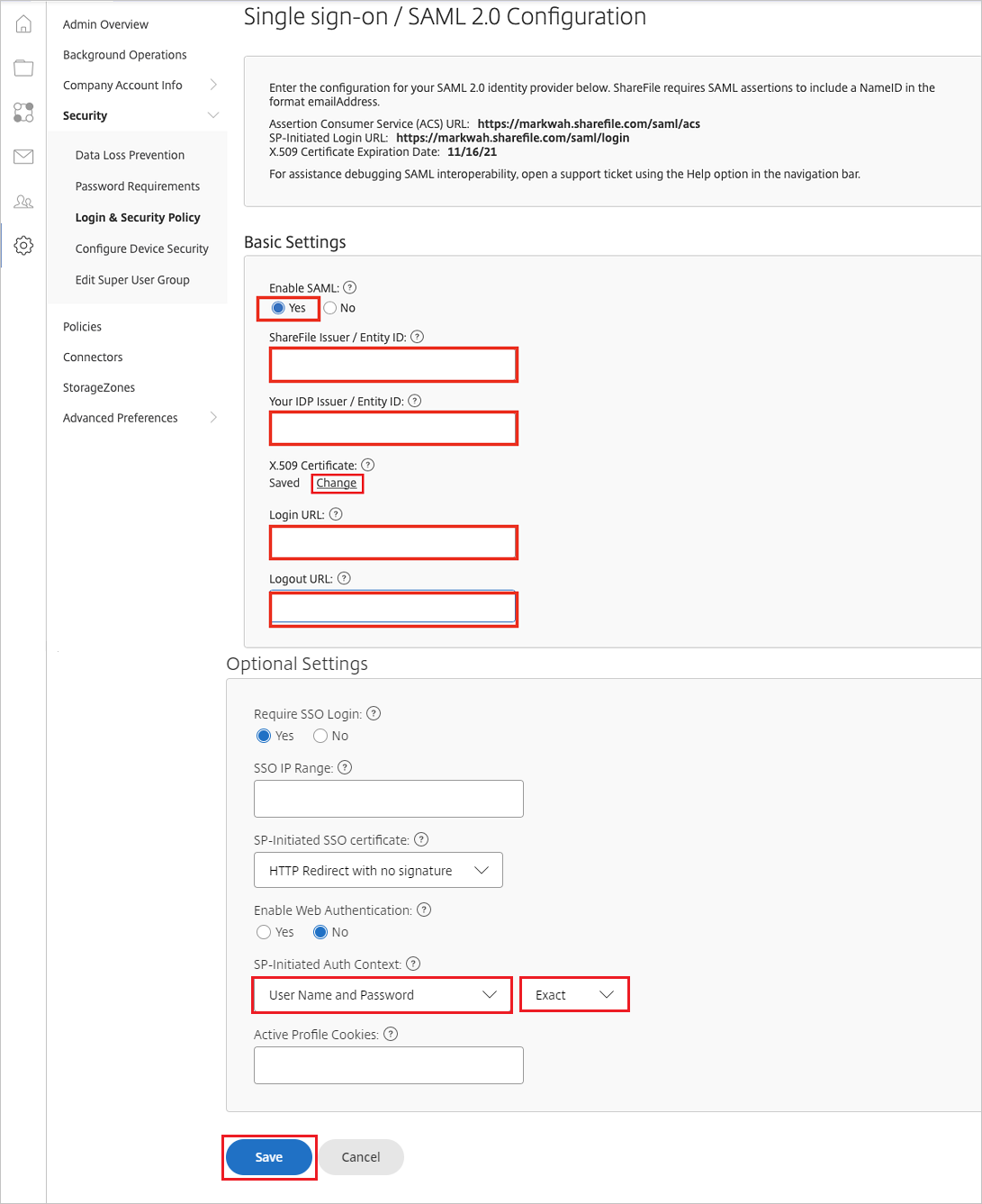Click the help icon next to Enable SAML
Image resolution: width=982 pixels, height=1204 pixels.
click(349, 287)
